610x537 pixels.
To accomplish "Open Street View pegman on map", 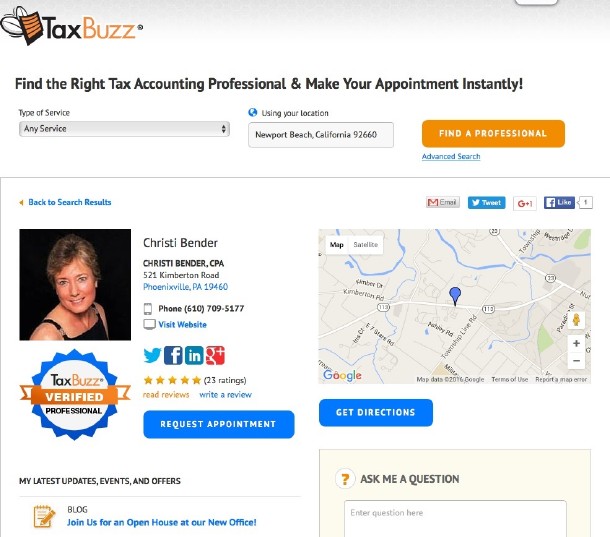I will click(576, 320).
